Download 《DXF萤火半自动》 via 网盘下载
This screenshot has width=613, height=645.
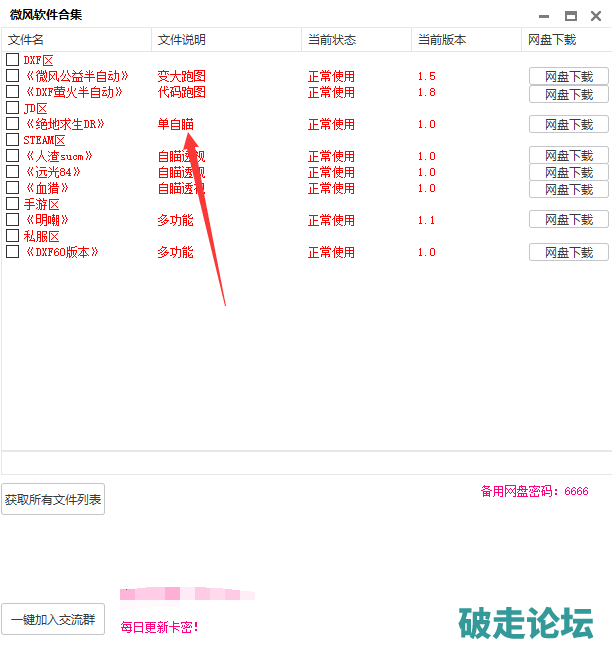pyautogui.click(x=568, y=94)
